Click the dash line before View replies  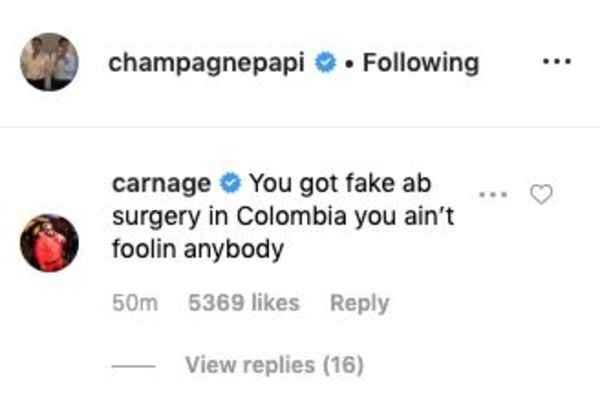click(x=134, y=366)
